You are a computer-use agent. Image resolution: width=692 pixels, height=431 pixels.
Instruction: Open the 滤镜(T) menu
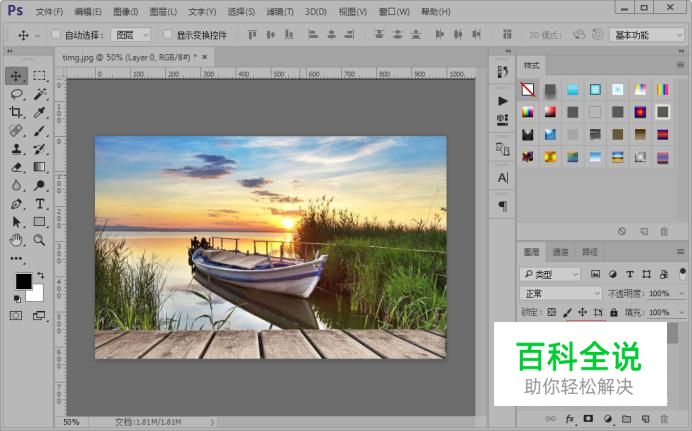pyautogui.click(x=280, y=12)
